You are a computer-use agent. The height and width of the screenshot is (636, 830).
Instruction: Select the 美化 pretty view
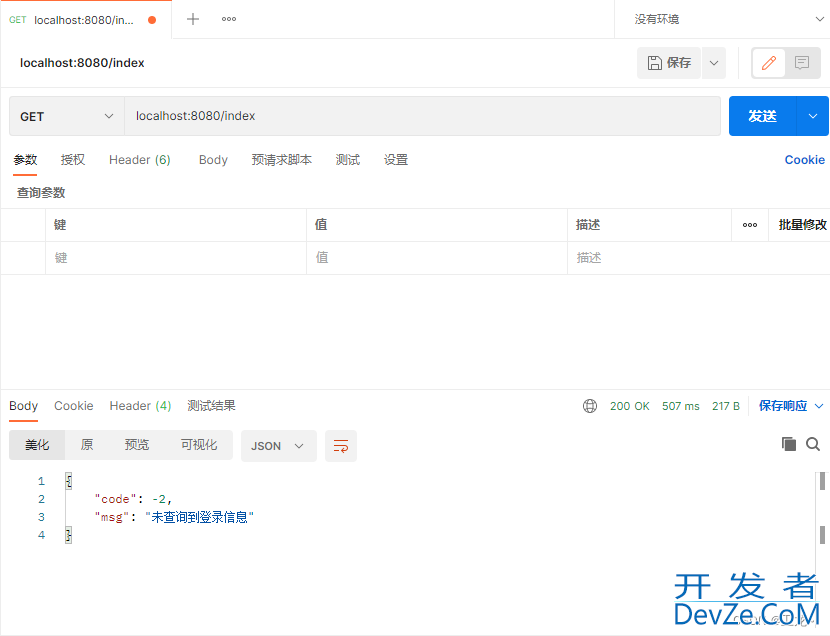[x=37, y=445]
